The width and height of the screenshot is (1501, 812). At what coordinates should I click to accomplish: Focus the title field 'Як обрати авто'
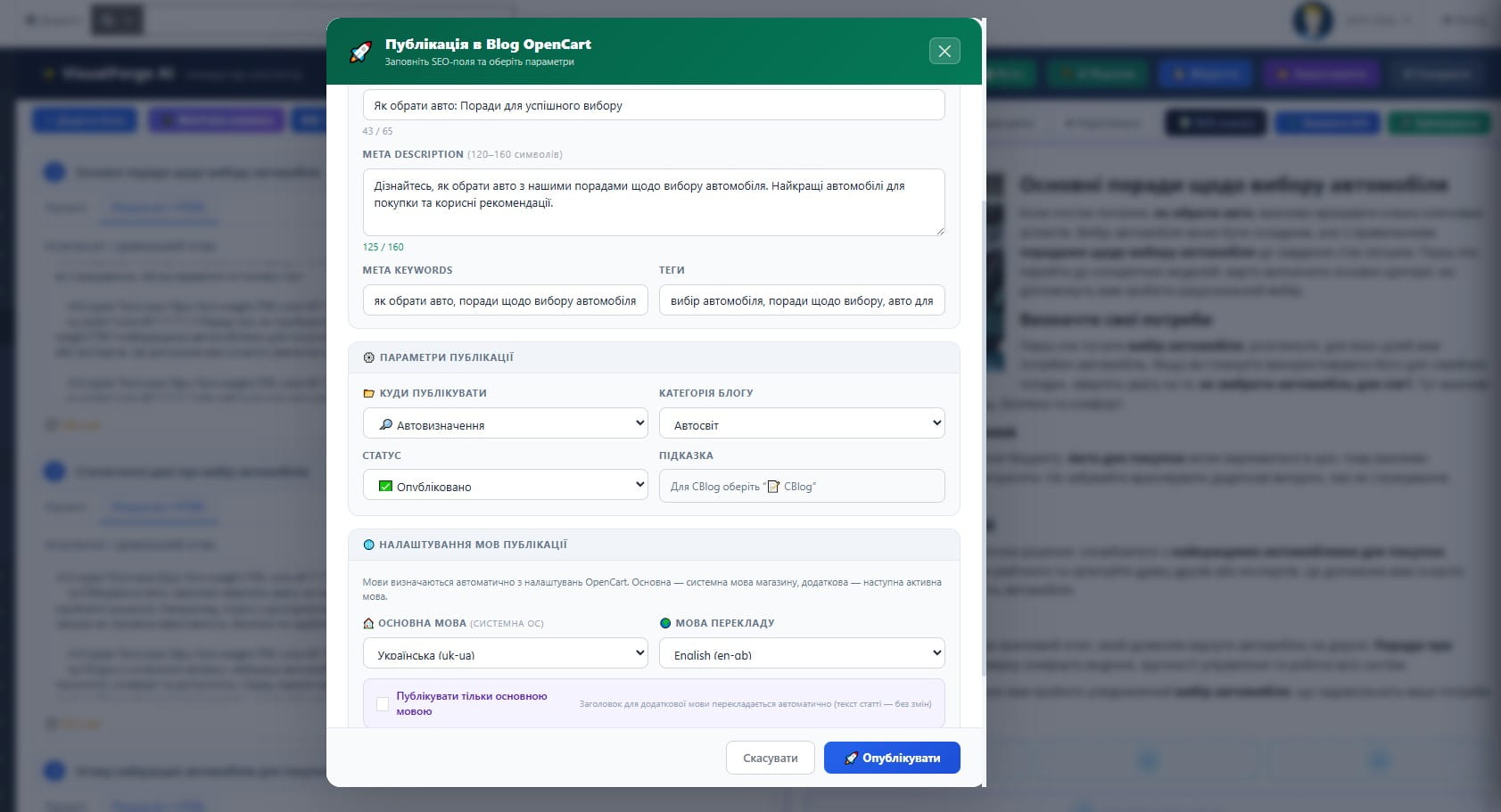654,105
